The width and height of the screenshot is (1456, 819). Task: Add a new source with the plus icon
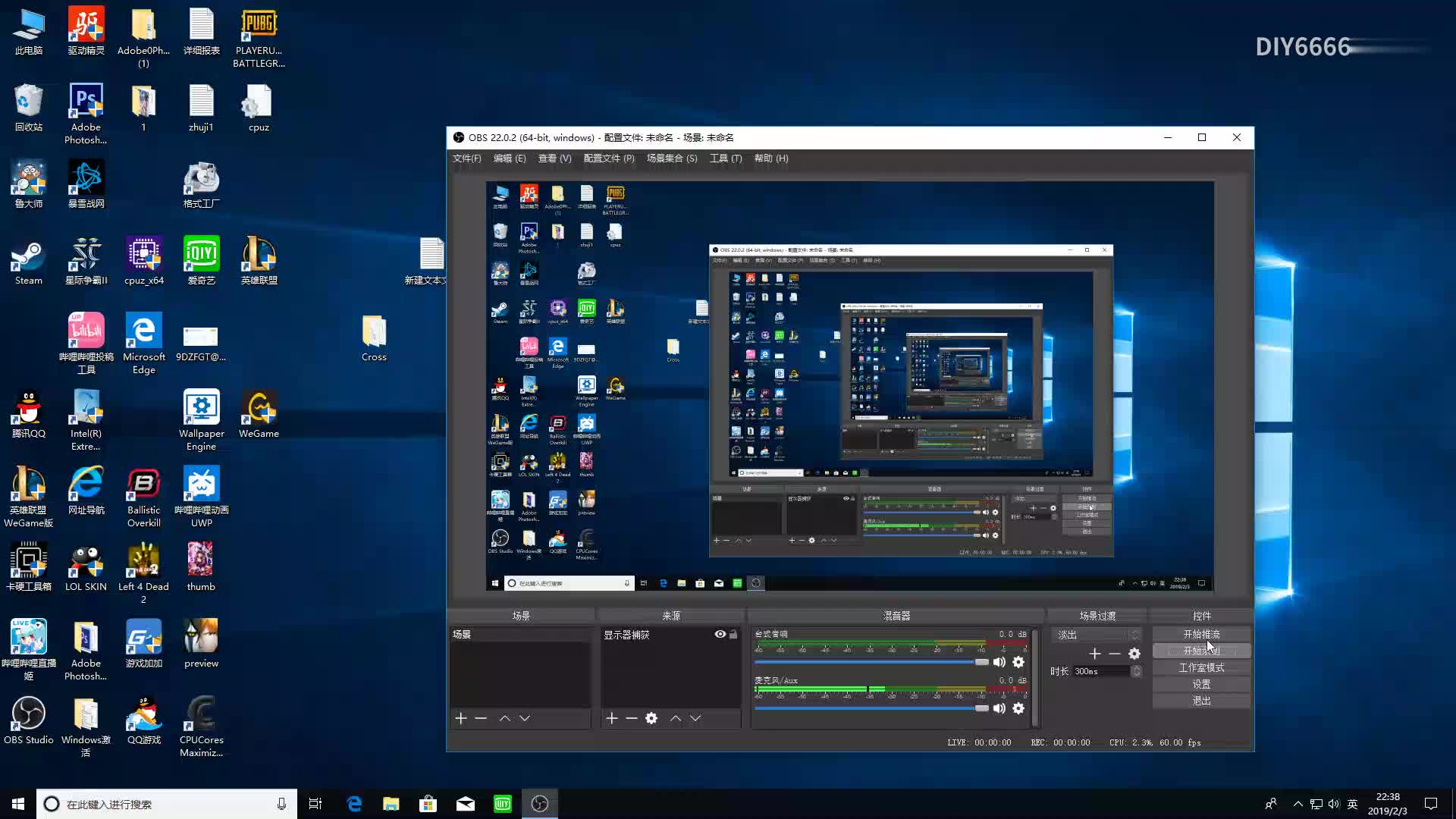tap(611, 718)
